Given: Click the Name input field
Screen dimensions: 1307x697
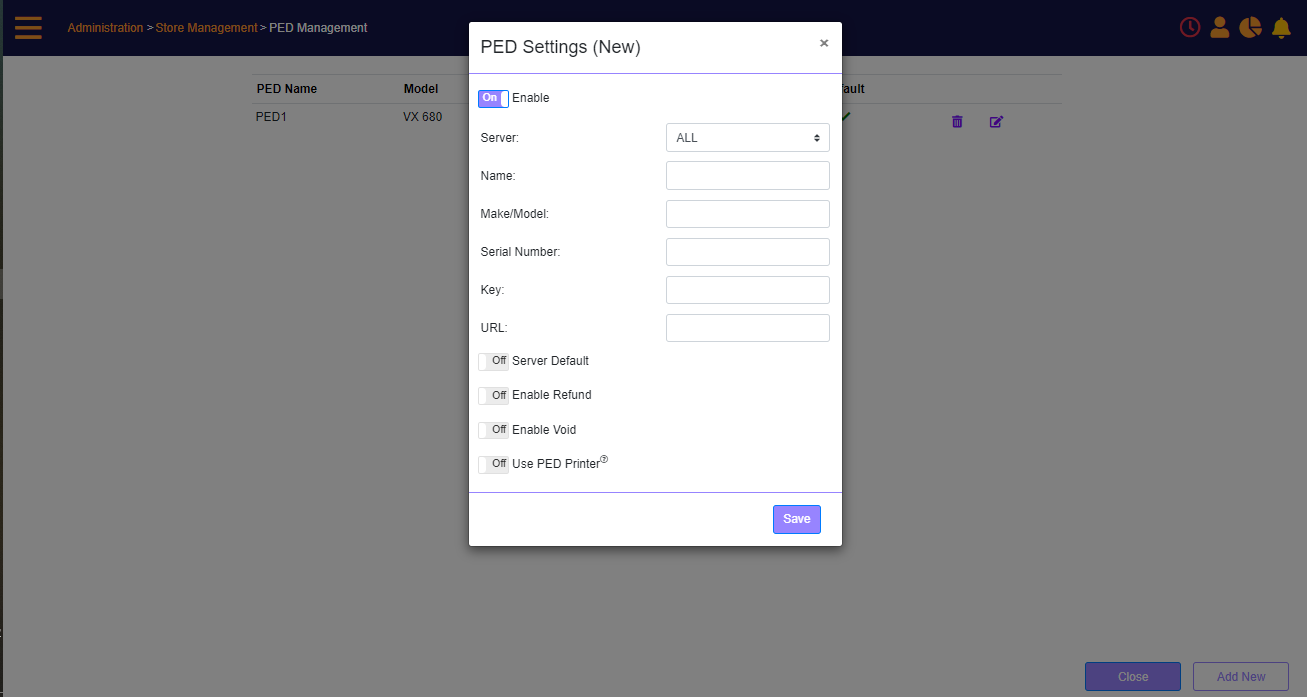Looking at the screenshot, I should click(748, 176).
